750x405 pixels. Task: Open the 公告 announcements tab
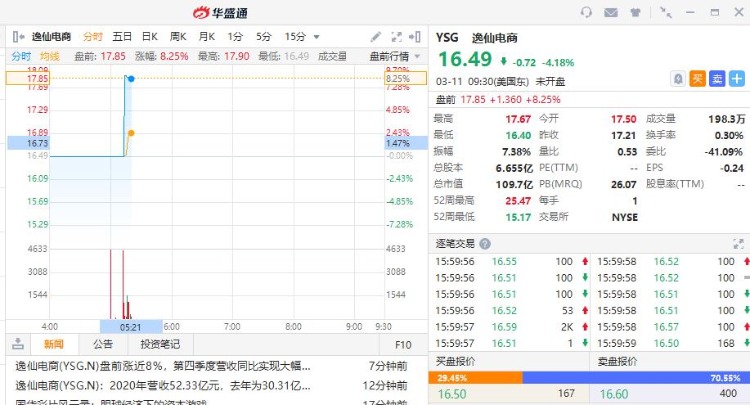pos(103,344)
